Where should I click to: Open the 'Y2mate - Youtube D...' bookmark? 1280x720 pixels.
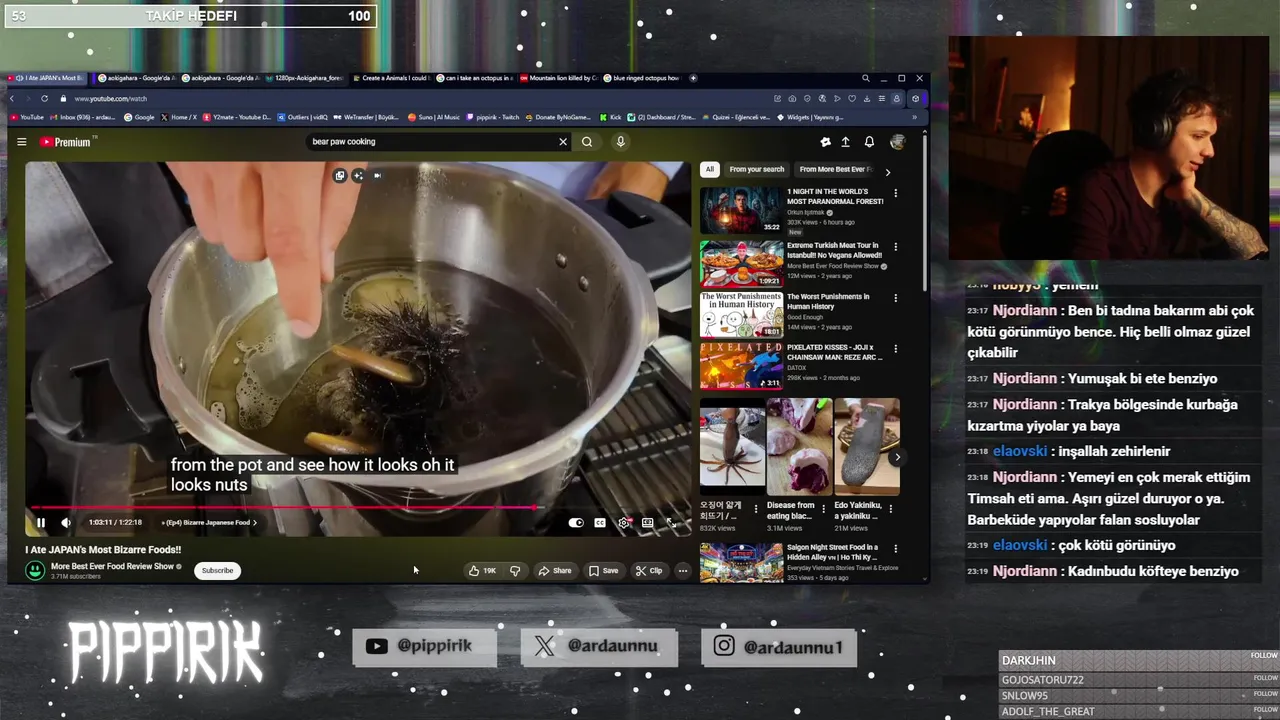[236, 117]
